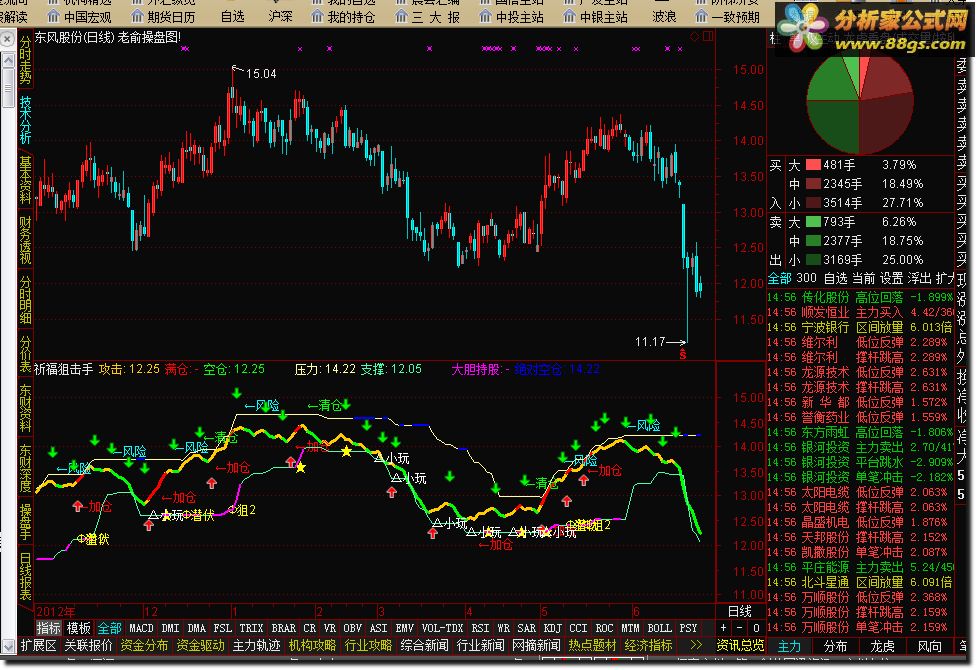
Task: Zoom in the chart with the + button
Action: coord(723,628)
